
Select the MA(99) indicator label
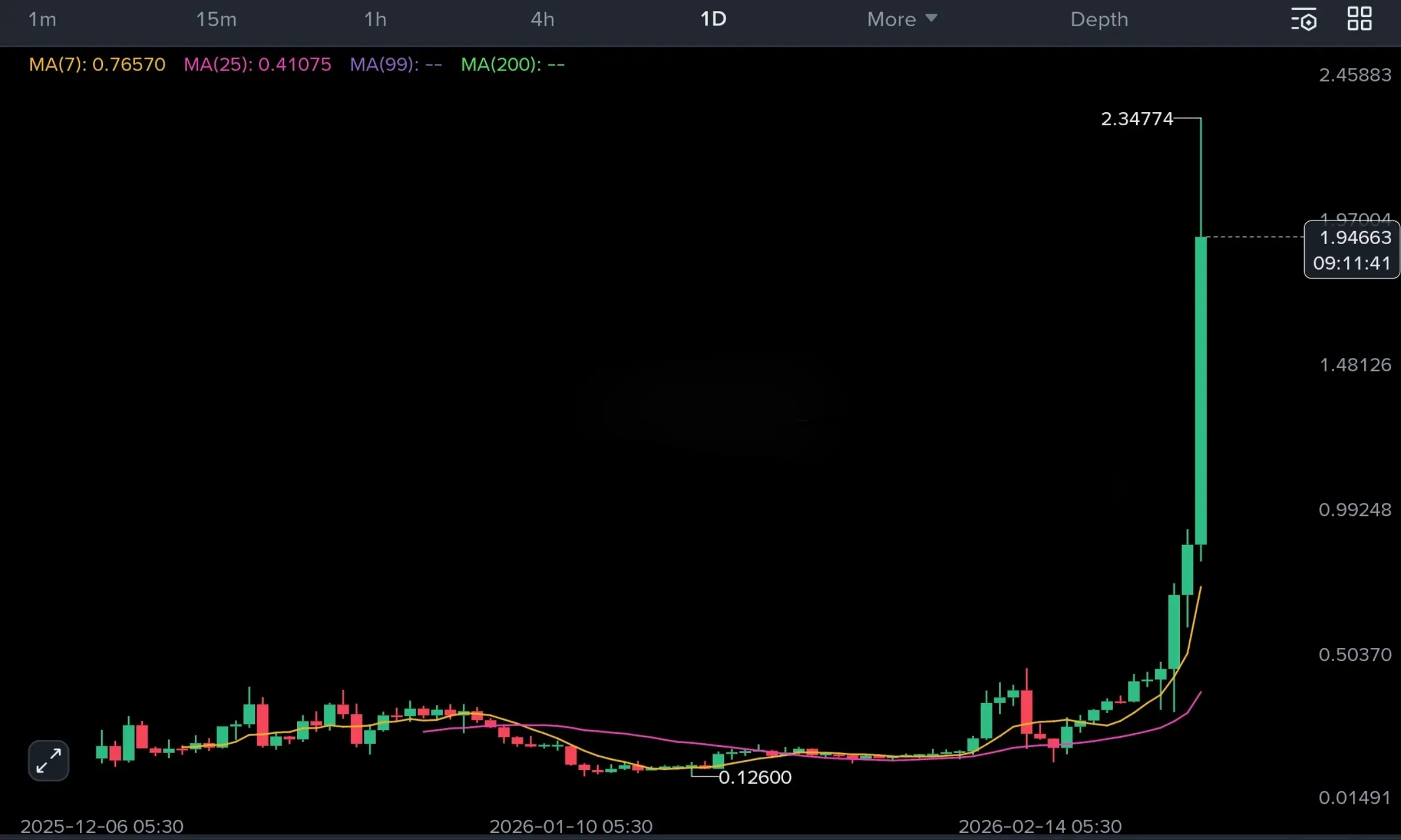396,65
